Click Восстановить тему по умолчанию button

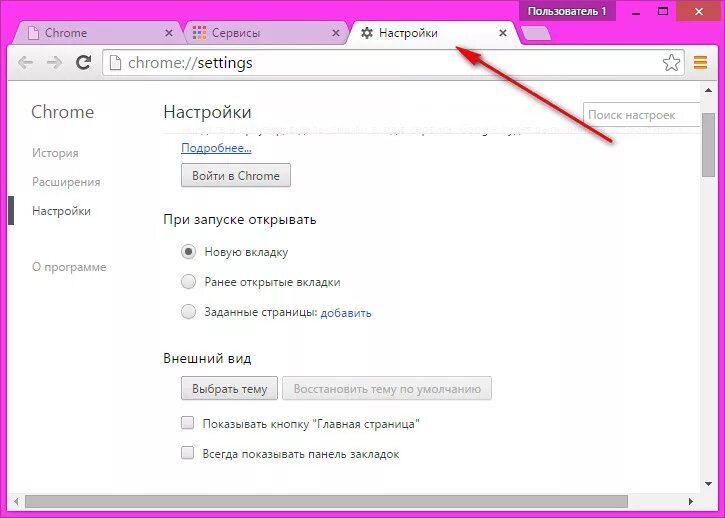[x=387, y=388]
